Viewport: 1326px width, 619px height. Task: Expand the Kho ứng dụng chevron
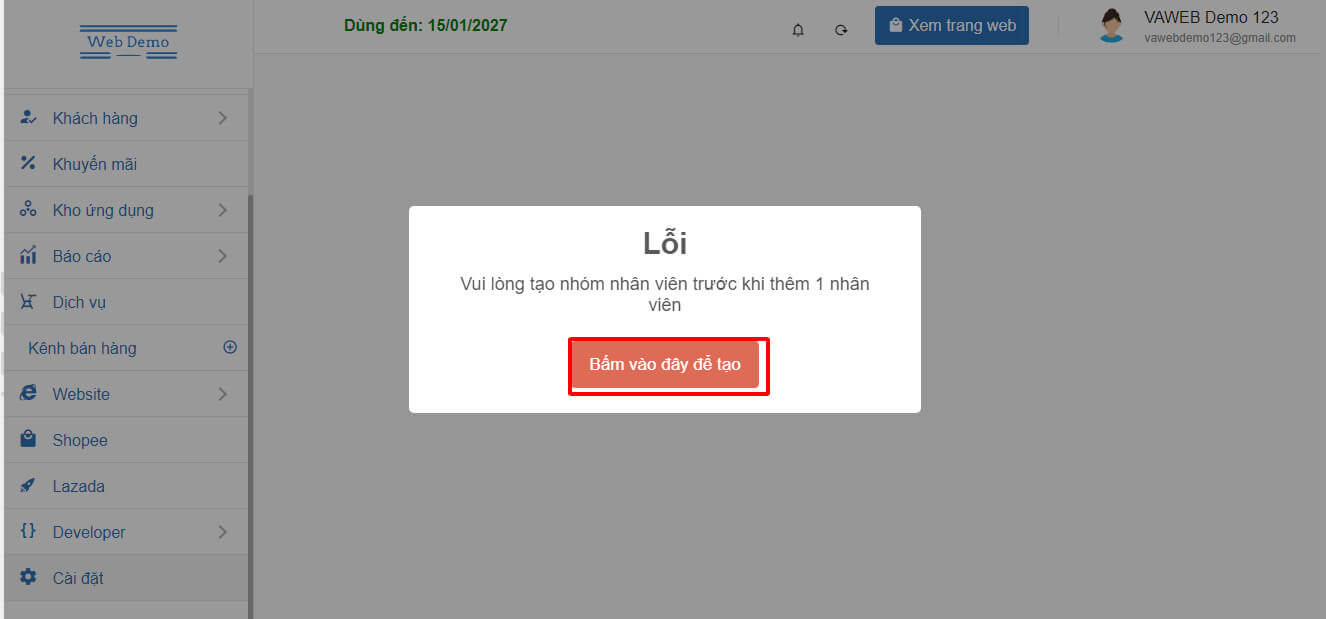(x=222, y=210)
